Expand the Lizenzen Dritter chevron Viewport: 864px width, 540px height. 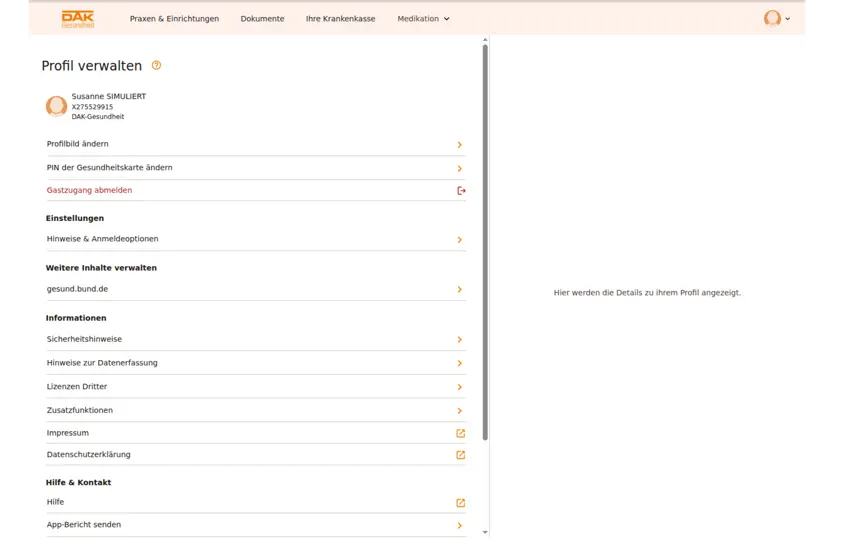(460, 387)
